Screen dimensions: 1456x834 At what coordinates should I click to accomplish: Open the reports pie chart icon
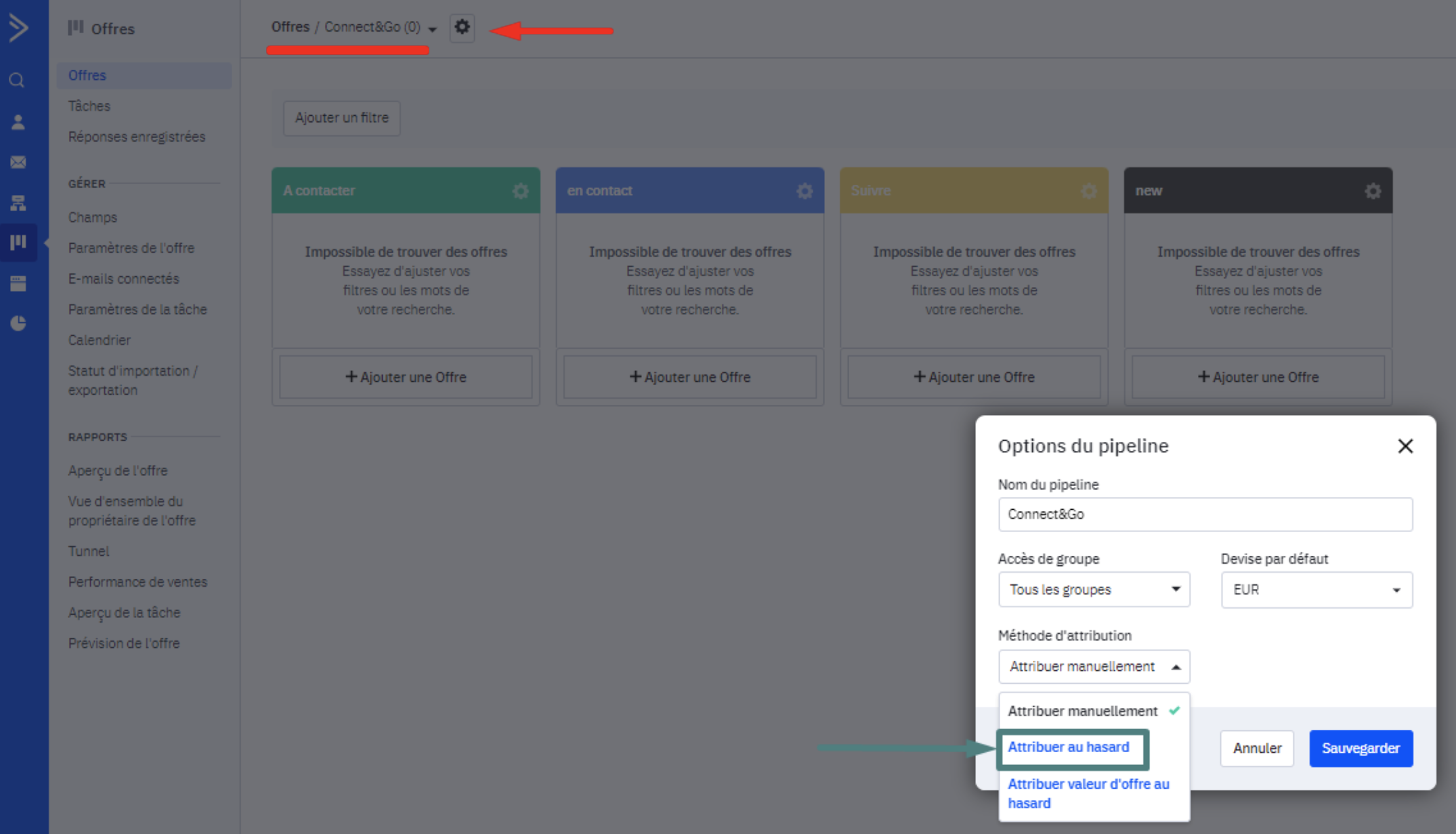[18, 324]
